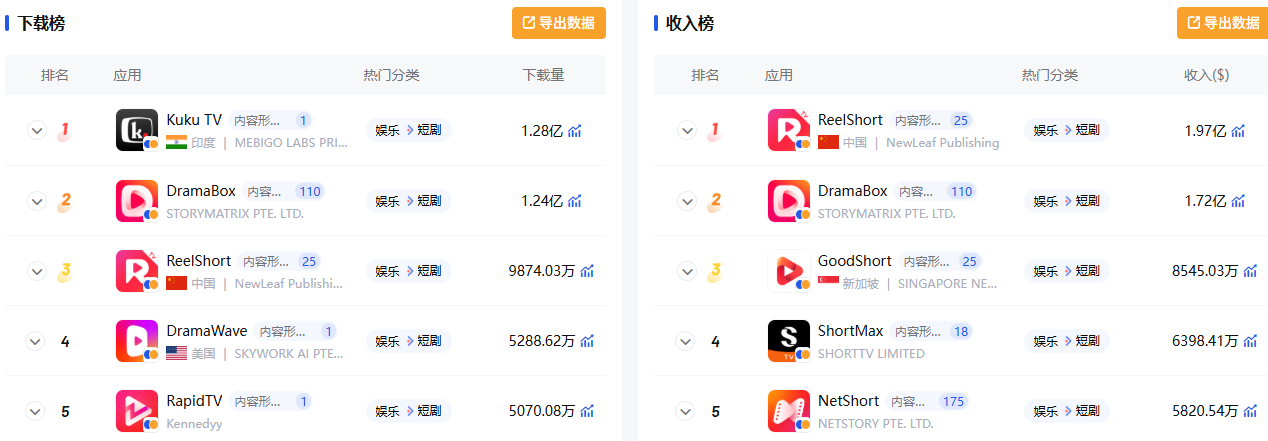Open GoodShort app name link
Viewport: 1268px width, 441px height.
855,261
